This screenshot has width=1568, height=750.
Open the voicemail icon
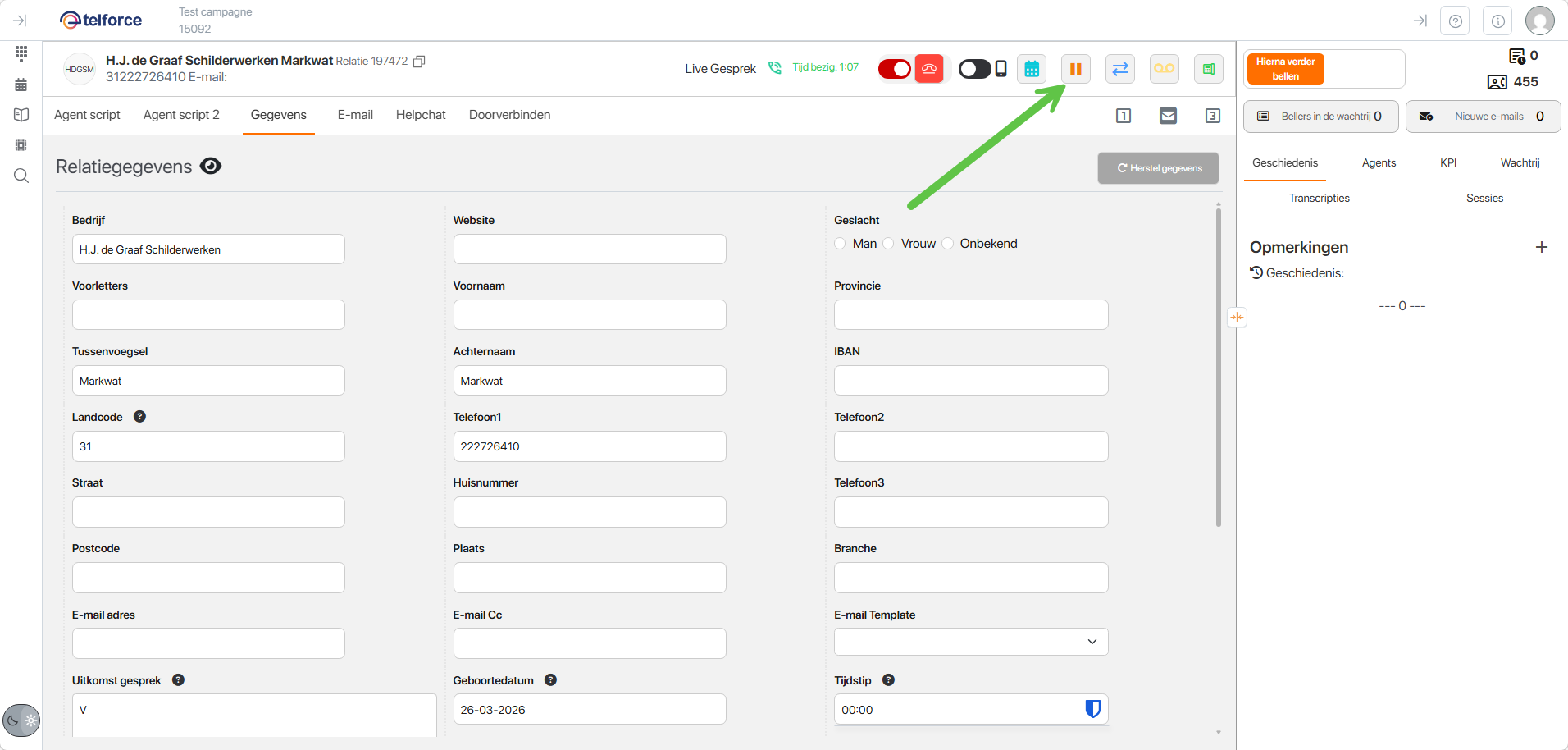[1164, 69]
